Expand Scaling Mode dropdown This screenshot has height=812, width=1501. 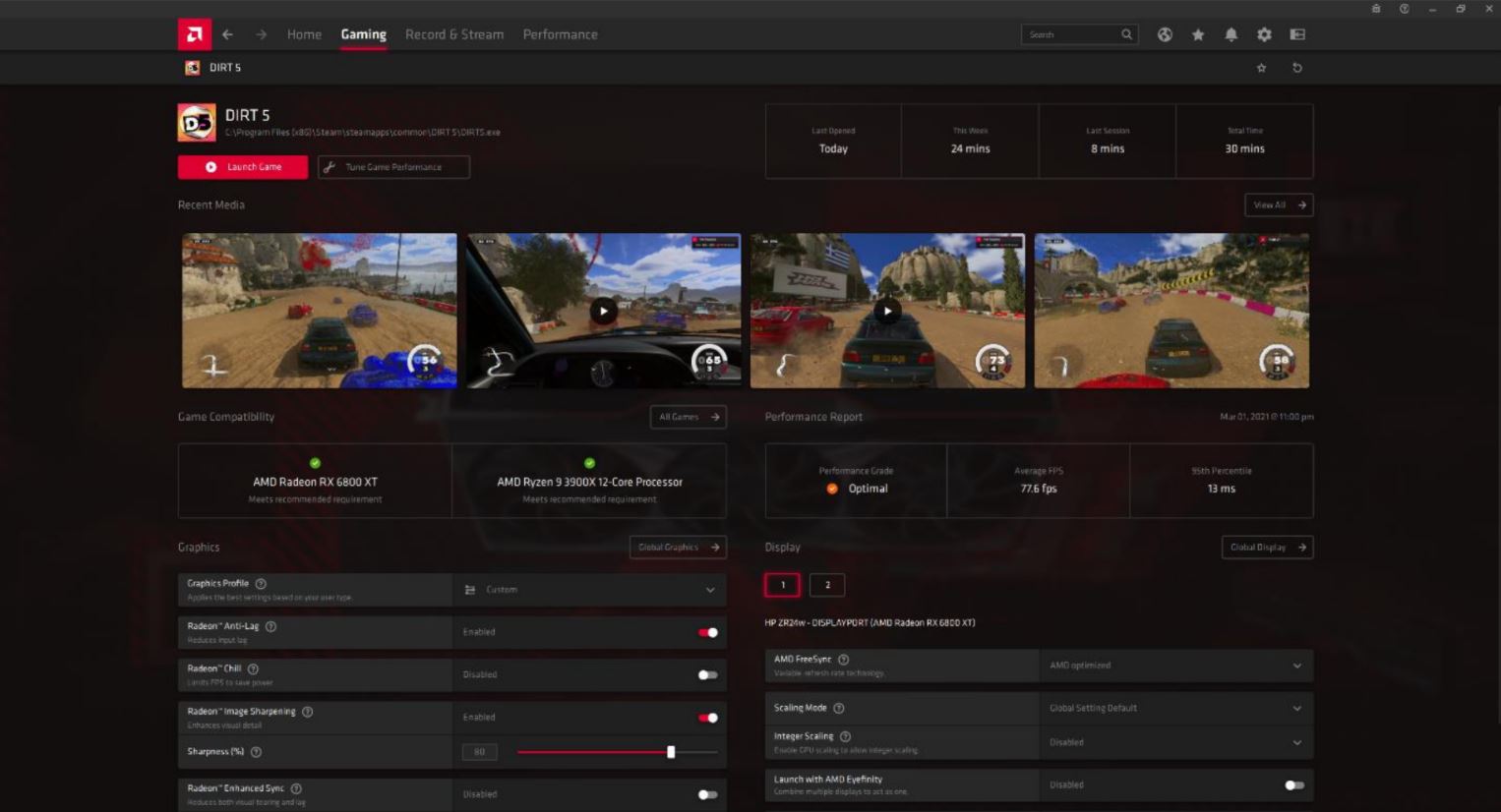pyautogui.click(x=1176, y=708)
